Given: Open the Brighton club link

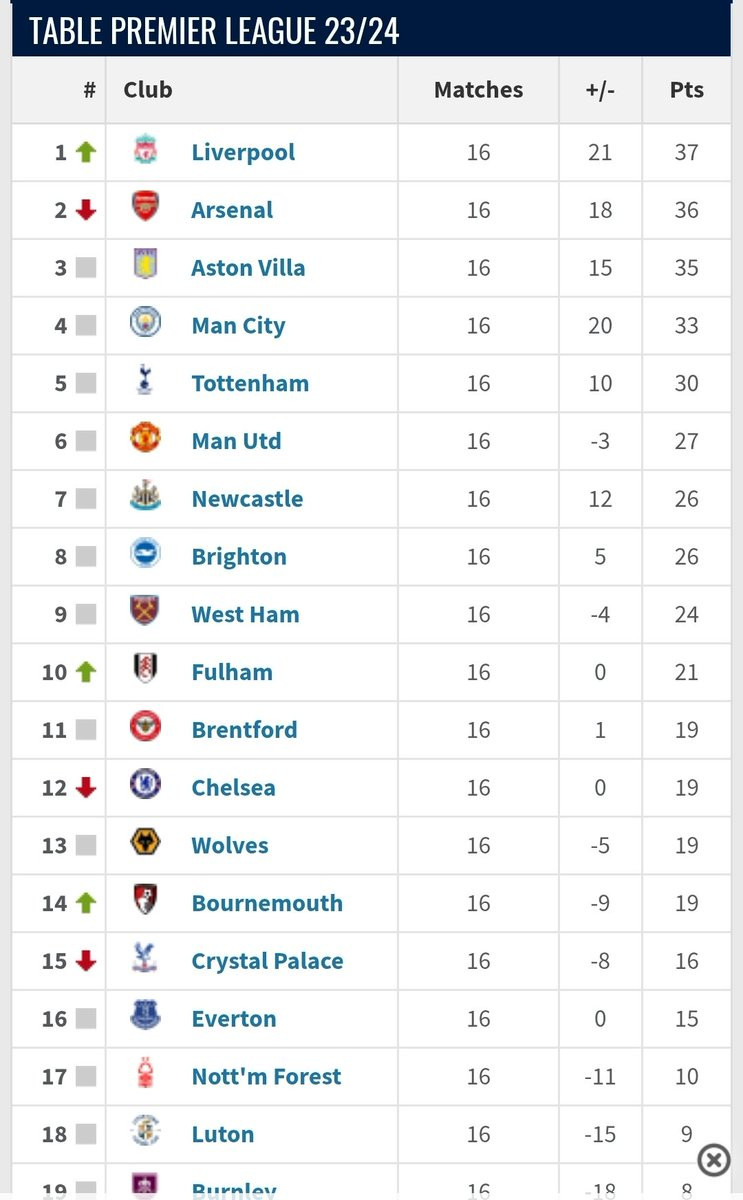Looking at the screenshot, I should 239,556.
